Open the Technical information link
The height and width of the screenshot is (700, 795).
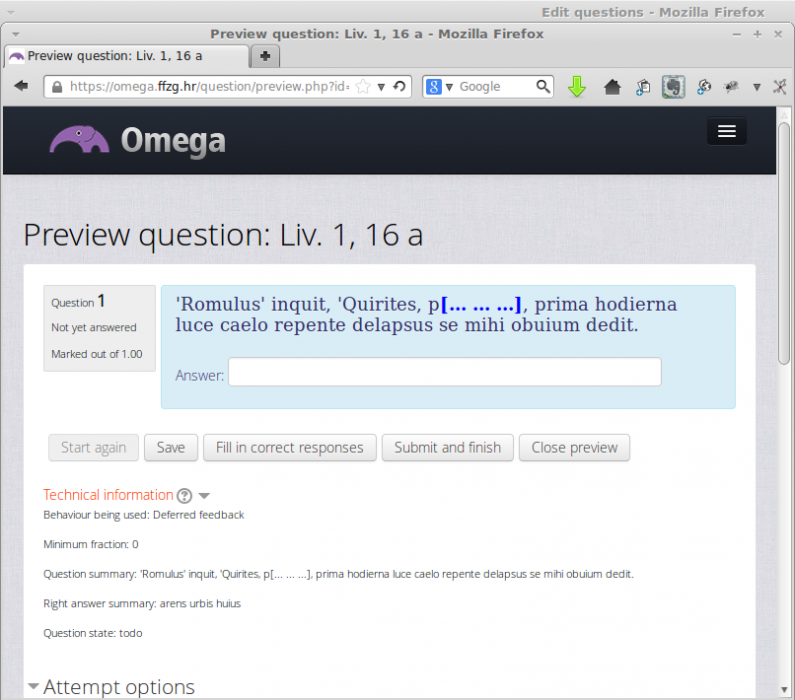(x=109, y=495)
